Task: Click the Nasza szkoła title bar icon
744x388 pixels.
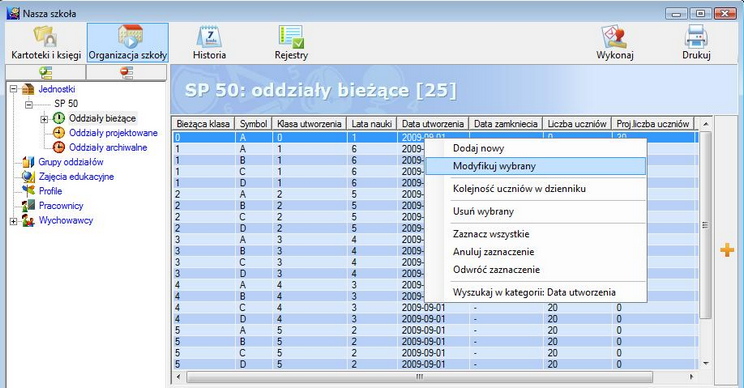Action: point(13,13)
